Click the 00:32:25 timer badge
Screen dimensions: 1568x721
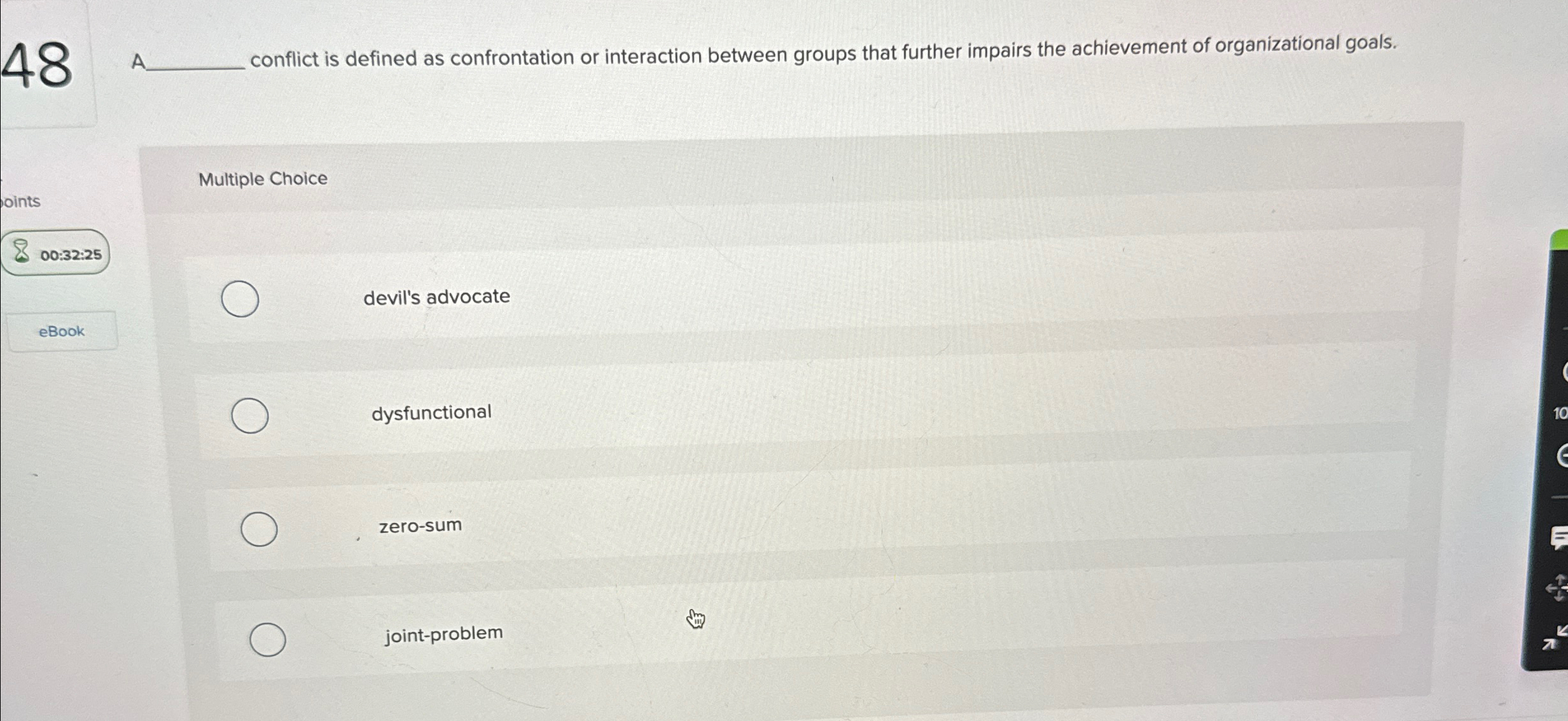(57, 253)
